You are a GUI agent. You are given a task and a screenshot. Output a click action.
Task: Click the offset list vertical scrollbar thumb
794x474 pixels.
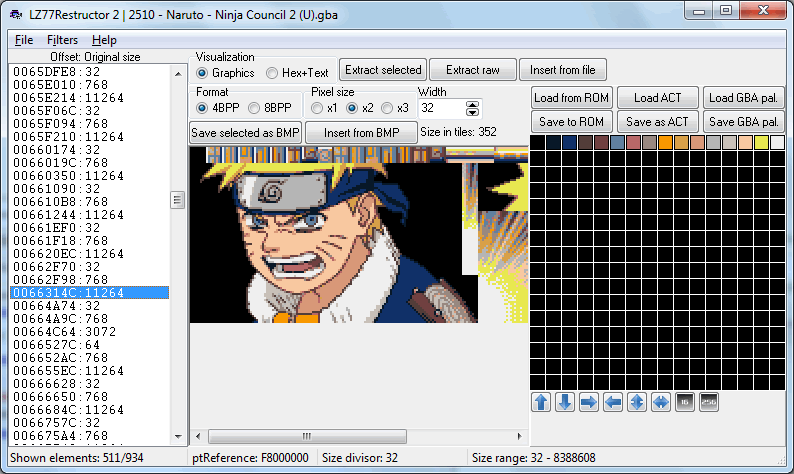click(178, 201)
